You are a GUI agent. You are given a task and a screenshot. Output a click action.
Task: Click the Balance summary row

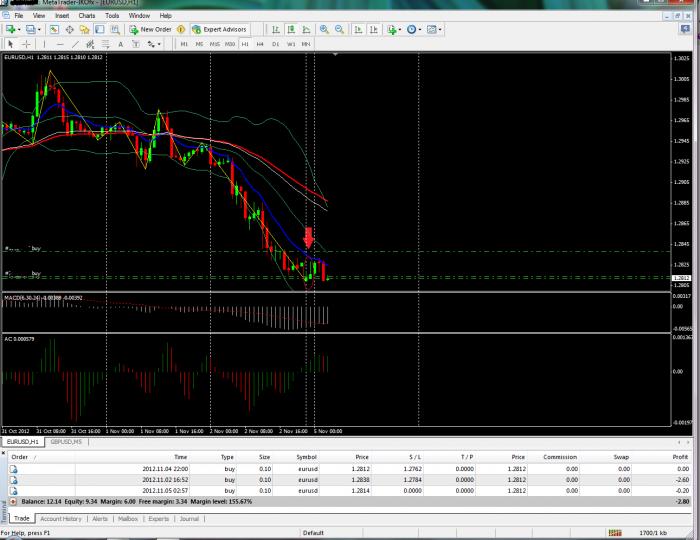click(350, 502)
